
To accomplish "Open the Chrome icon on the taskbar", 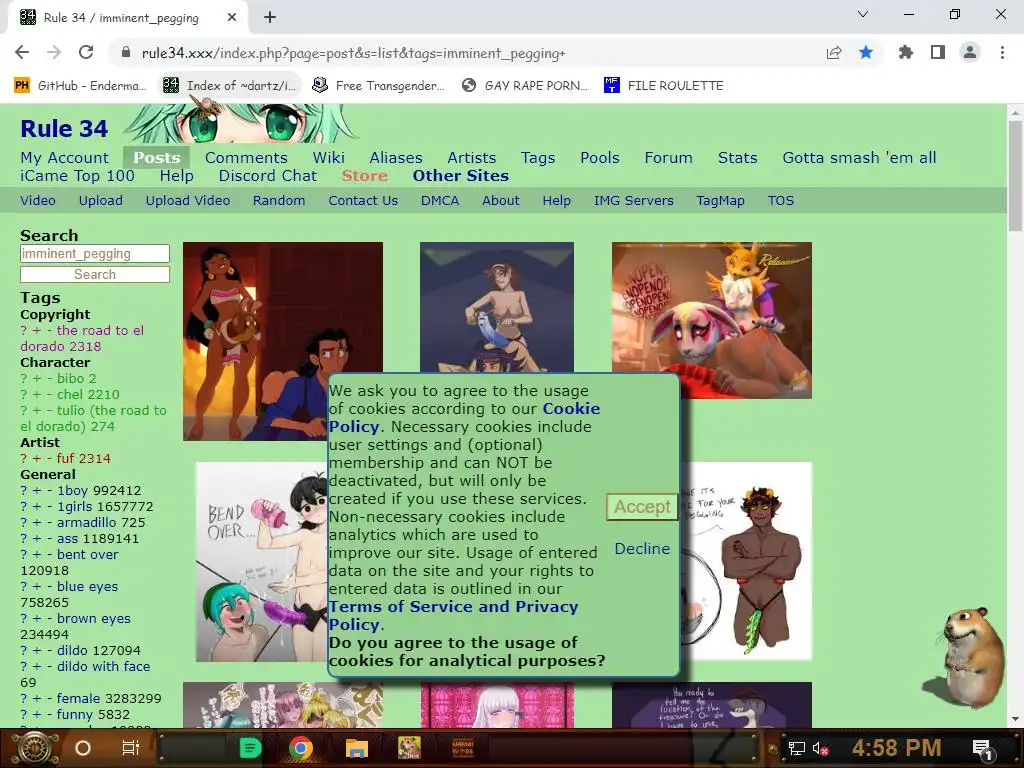I will [300, 748].
